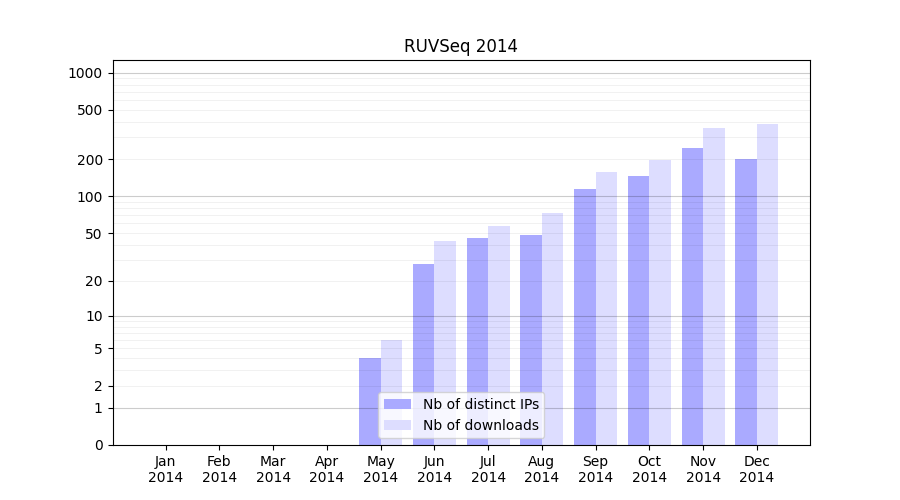This screenshot has width=900, height=500.
Task: Click the 0 y-axis tick label
Action: (x=98, y=445)
